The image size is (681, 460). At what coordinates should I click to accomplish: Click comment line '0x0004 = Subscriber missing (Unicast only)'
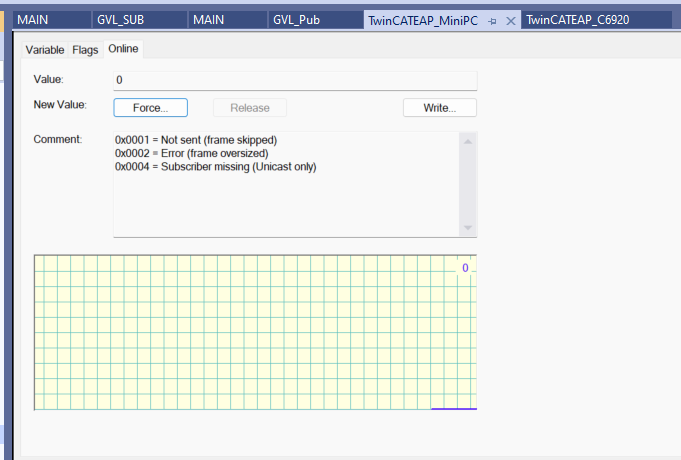click(215, 167)
